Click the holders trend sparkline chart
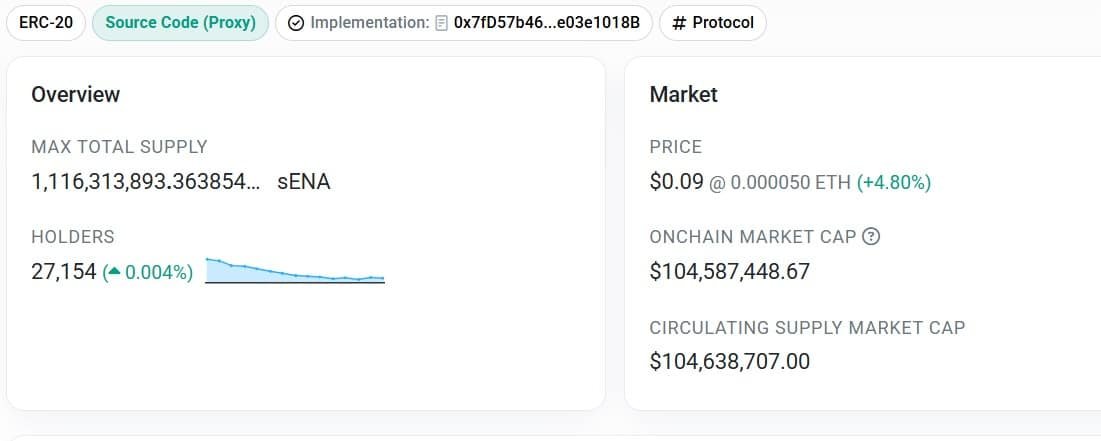Screen dimensions: 1101x441 point(295,270)
